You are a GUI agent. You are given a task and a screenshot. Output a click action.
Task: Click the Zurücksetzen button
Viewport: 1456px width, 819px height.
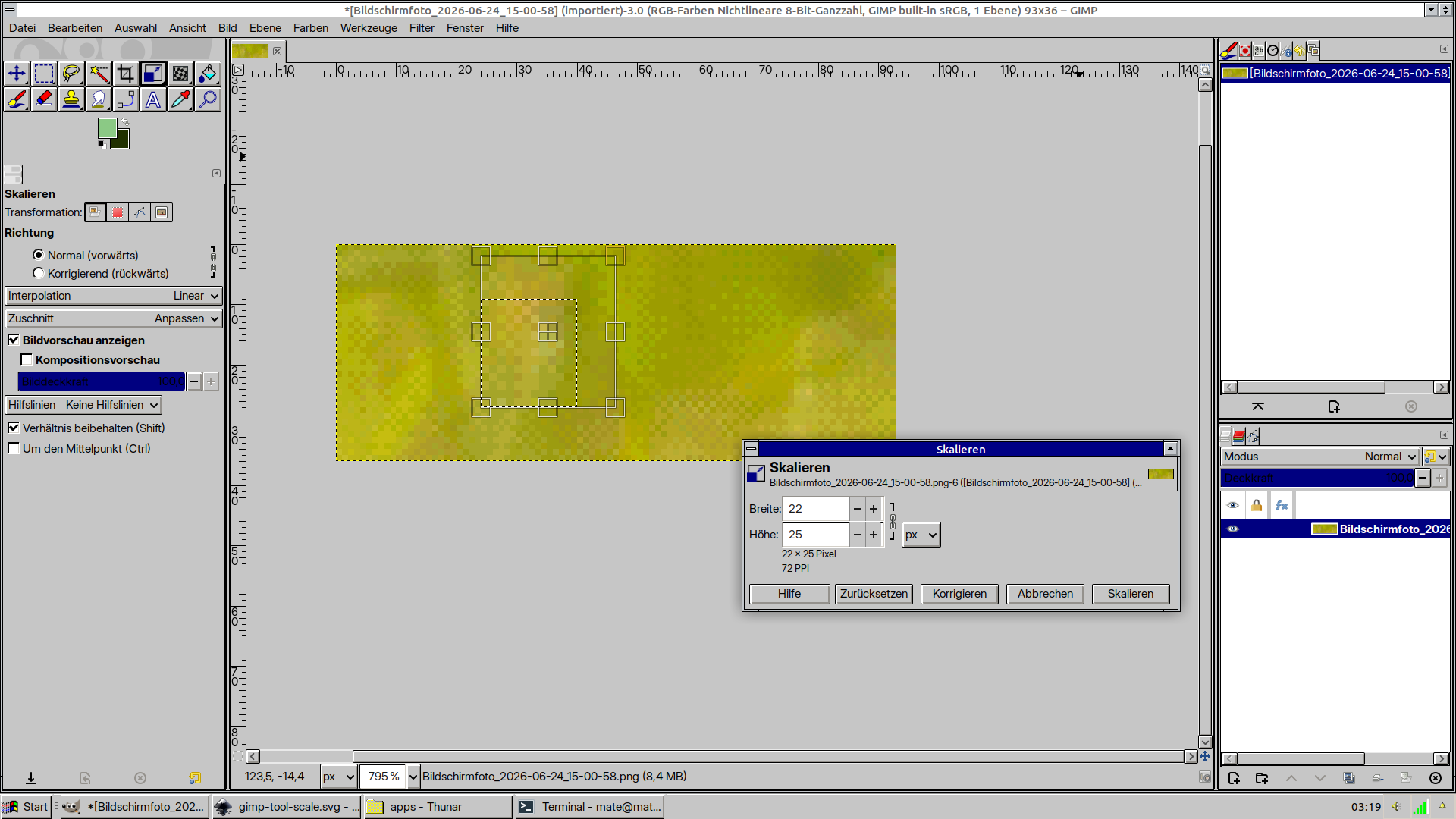[874, 594]
